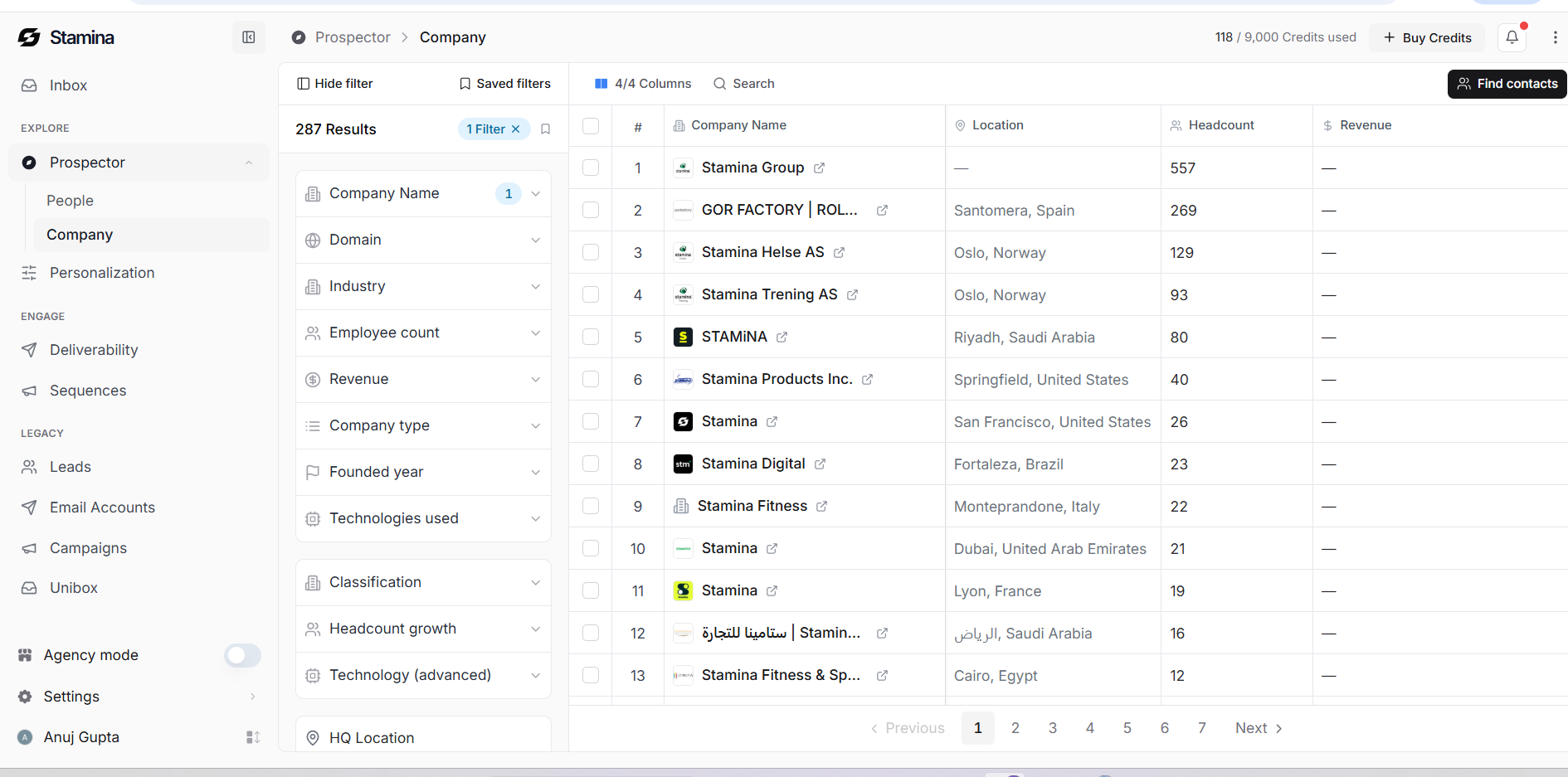Viewport: 1568px width, 777px height.
Task: Toggle Agency mode switch
Action: pyautogui.click(x=242, y=656)
